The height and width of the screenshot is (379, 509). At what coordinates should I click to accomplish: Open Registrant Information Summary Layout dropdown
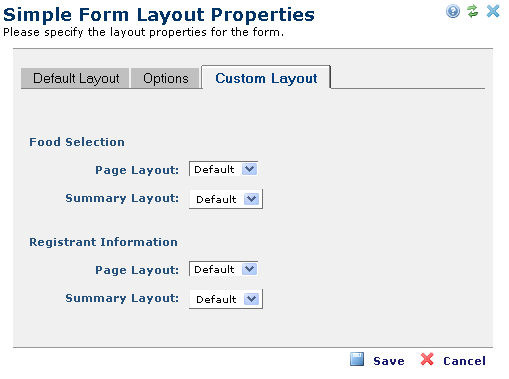tap(226, 299)
